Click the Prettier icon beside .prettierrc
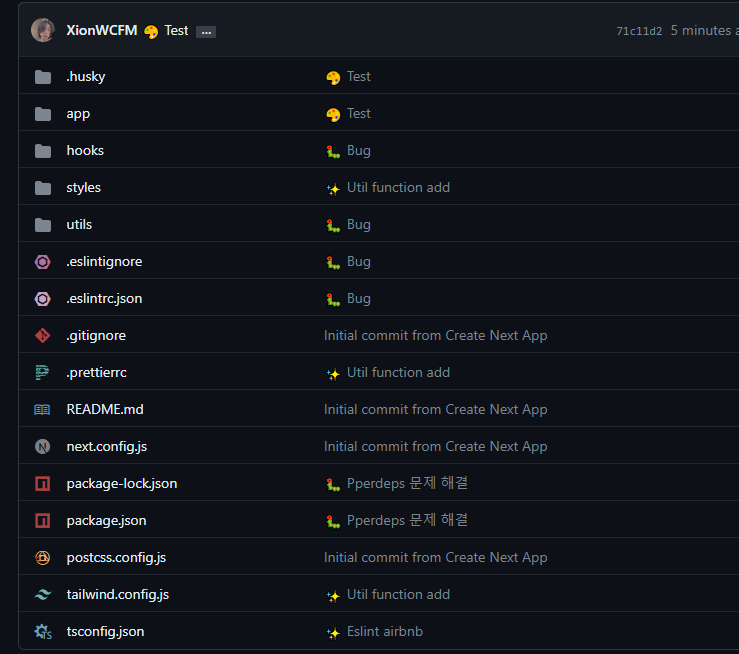The height and width of the screenshot is (654, 739). [x=42, y=373]
